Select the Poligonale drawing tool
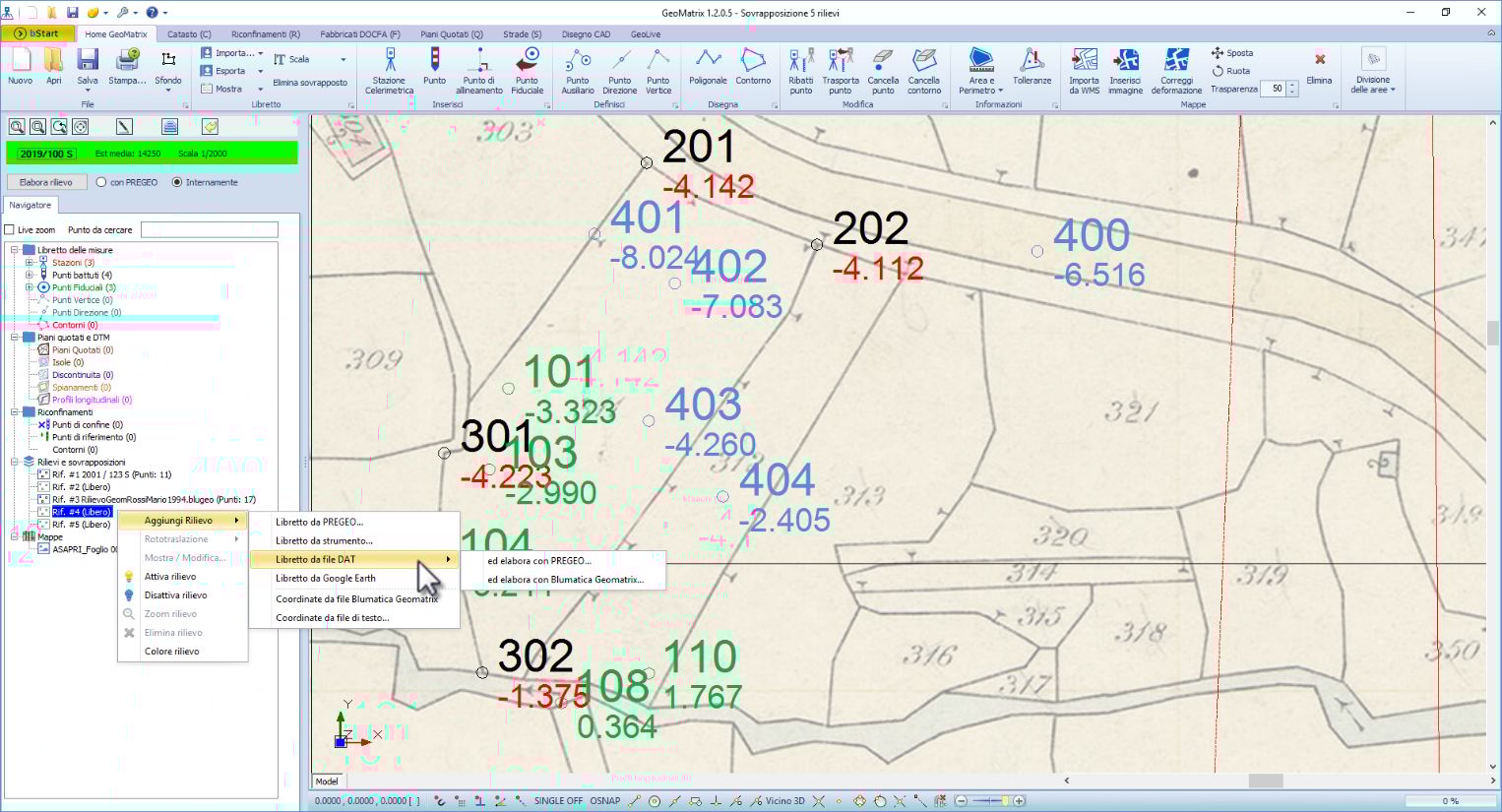Viewport: 1502px width, 812px height. (x=708, y=69)
